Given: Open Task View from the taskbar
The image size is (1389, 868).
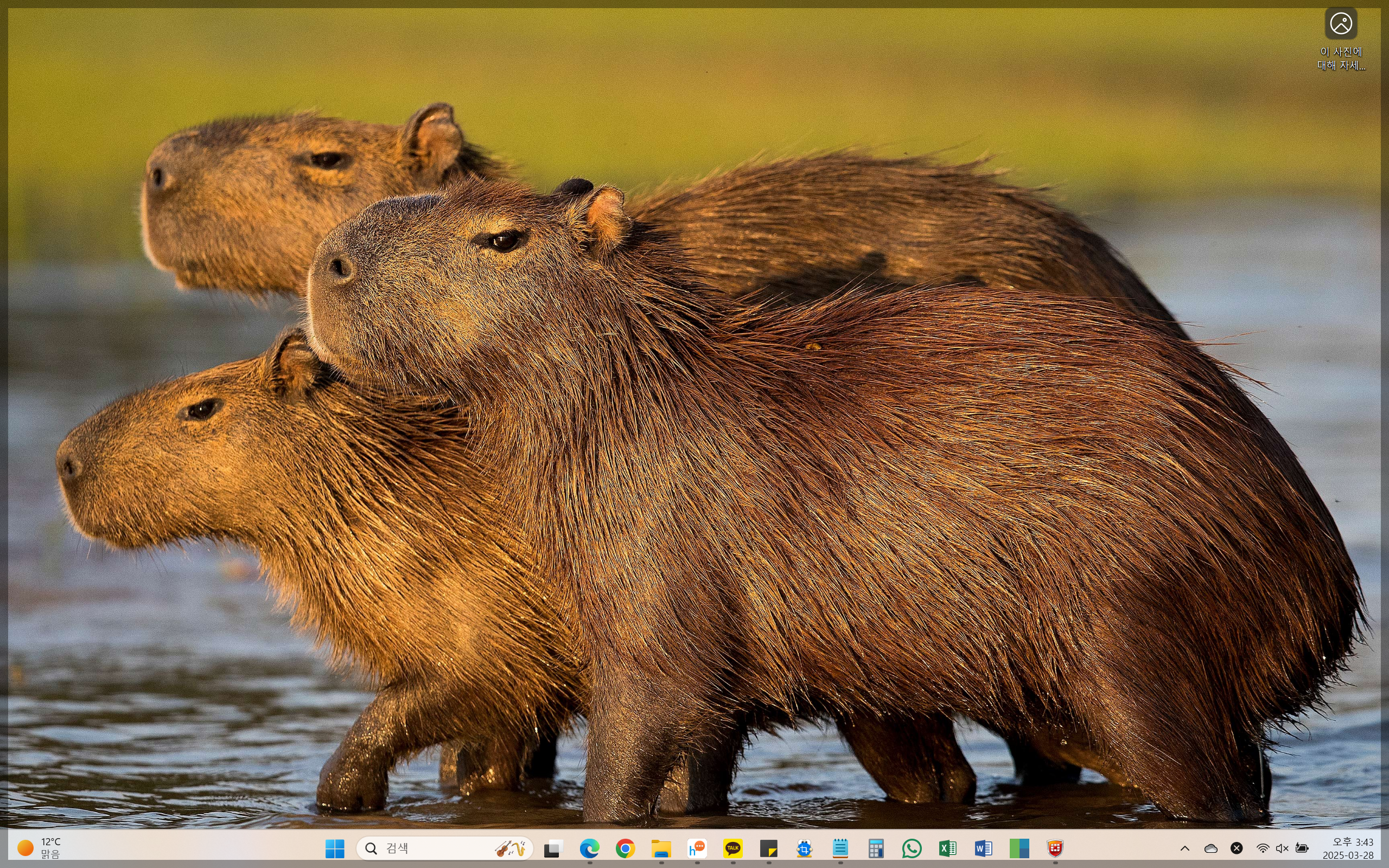Looking at the screenshot, I should pyautogui.click(x=553, y=848).
